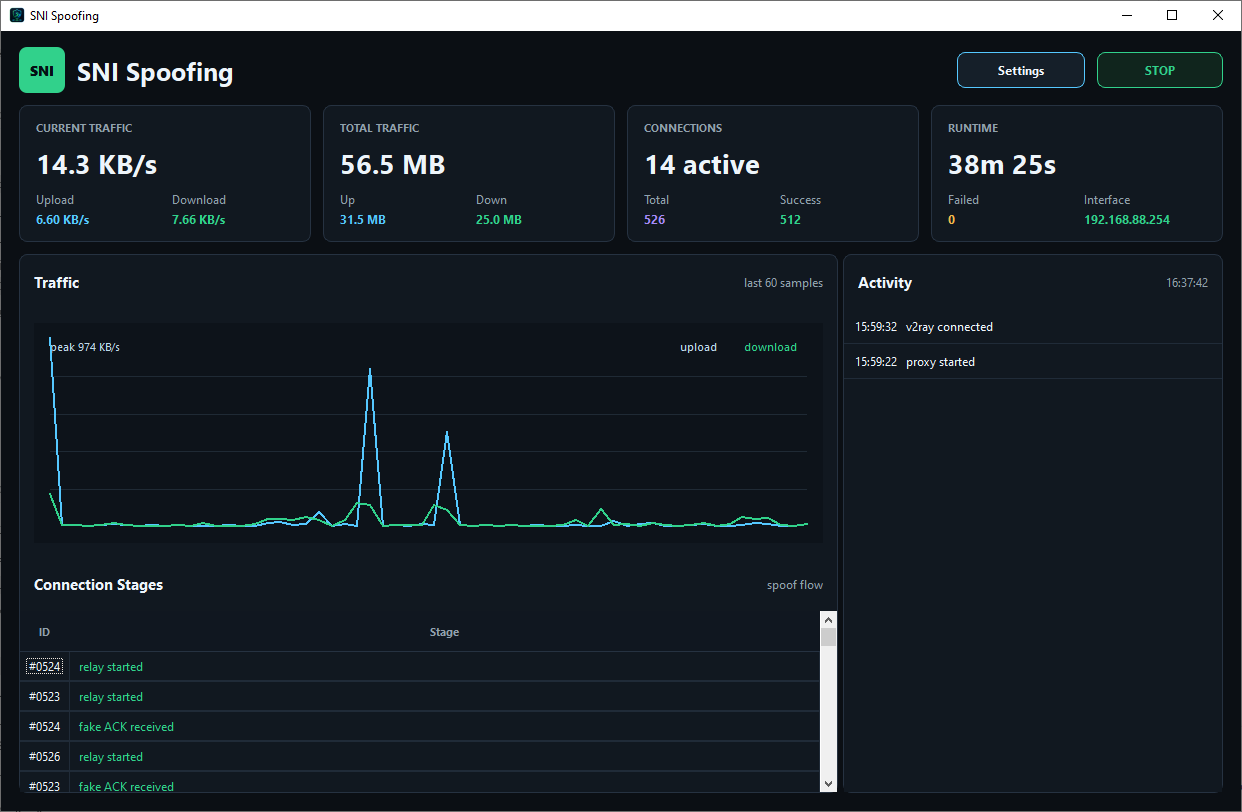Click the Stage column header
1242x812 pixels.
click(x=444, y=632)
